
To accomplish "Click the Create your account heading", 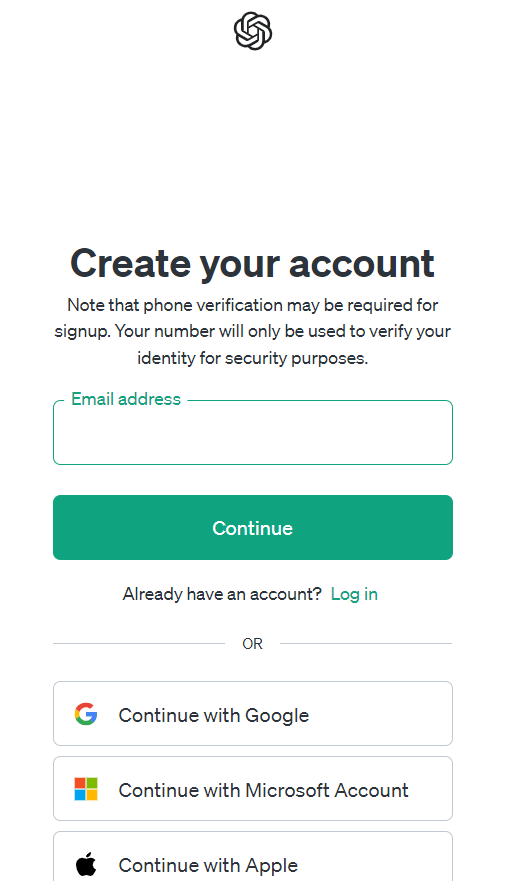I will 253,263.
